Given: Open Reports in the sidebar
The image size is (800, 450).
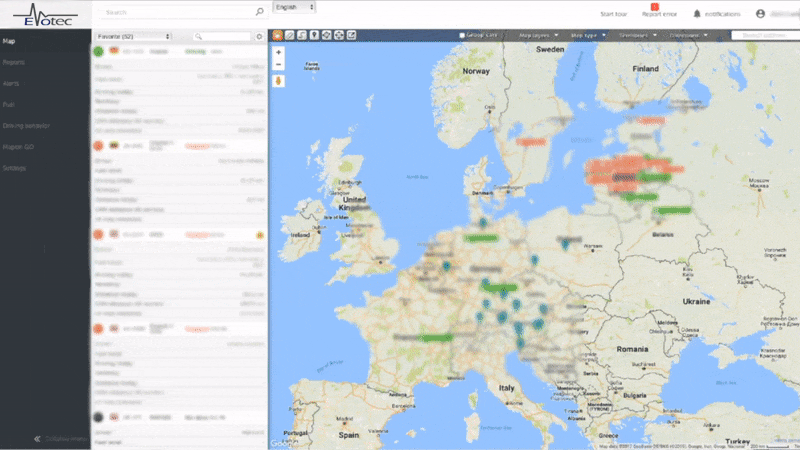Looking at the screenshot, I should pyautogui.click(x=14, y=62).
